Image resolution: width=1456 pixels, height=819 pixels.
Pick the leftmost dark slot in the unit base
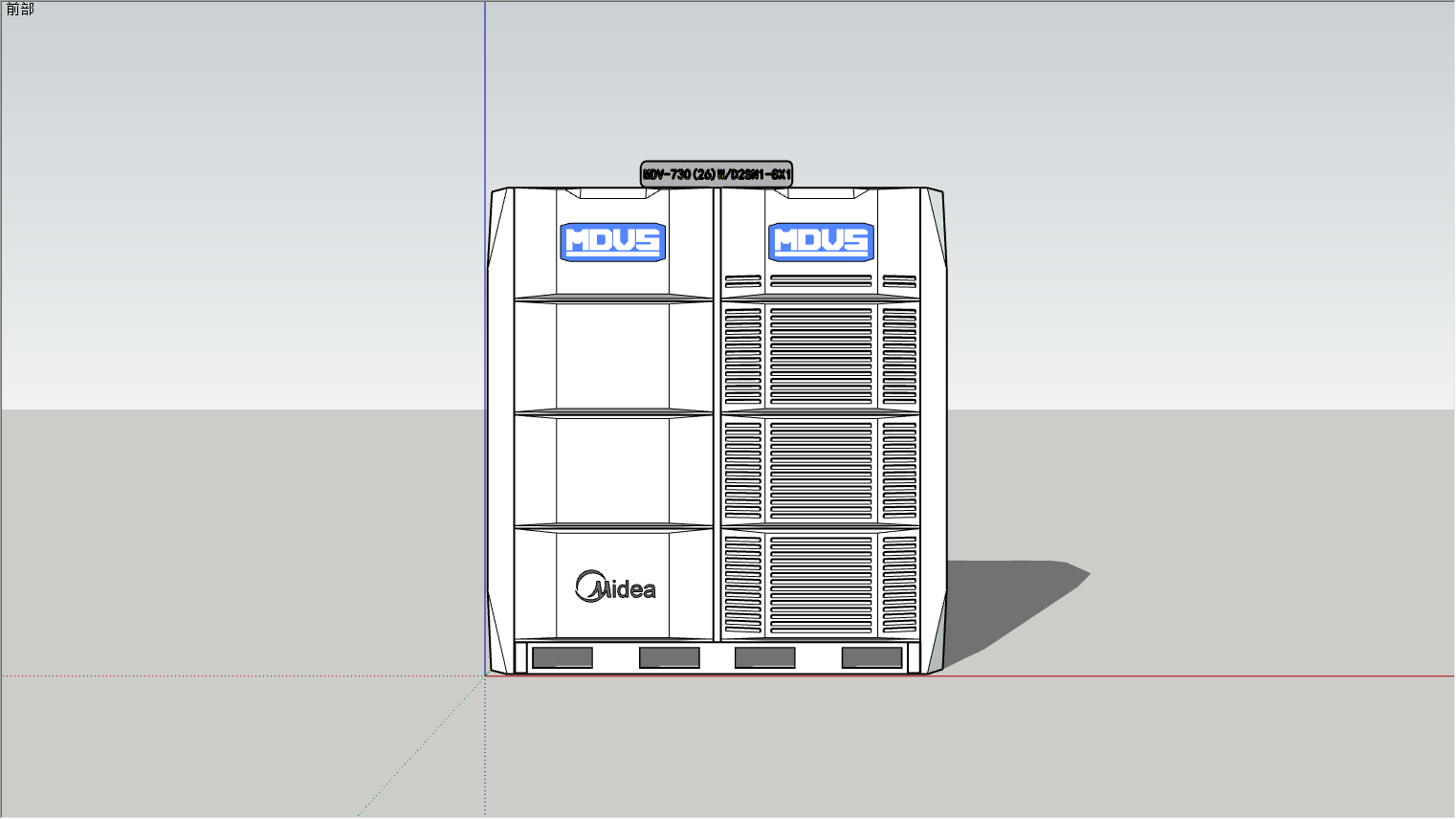pos(563,657)
